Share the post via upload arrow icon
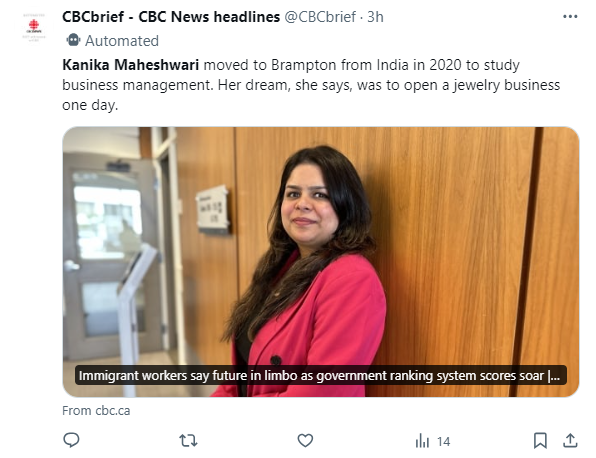Screen dimensions: 596x458 (x=570, y=441)
